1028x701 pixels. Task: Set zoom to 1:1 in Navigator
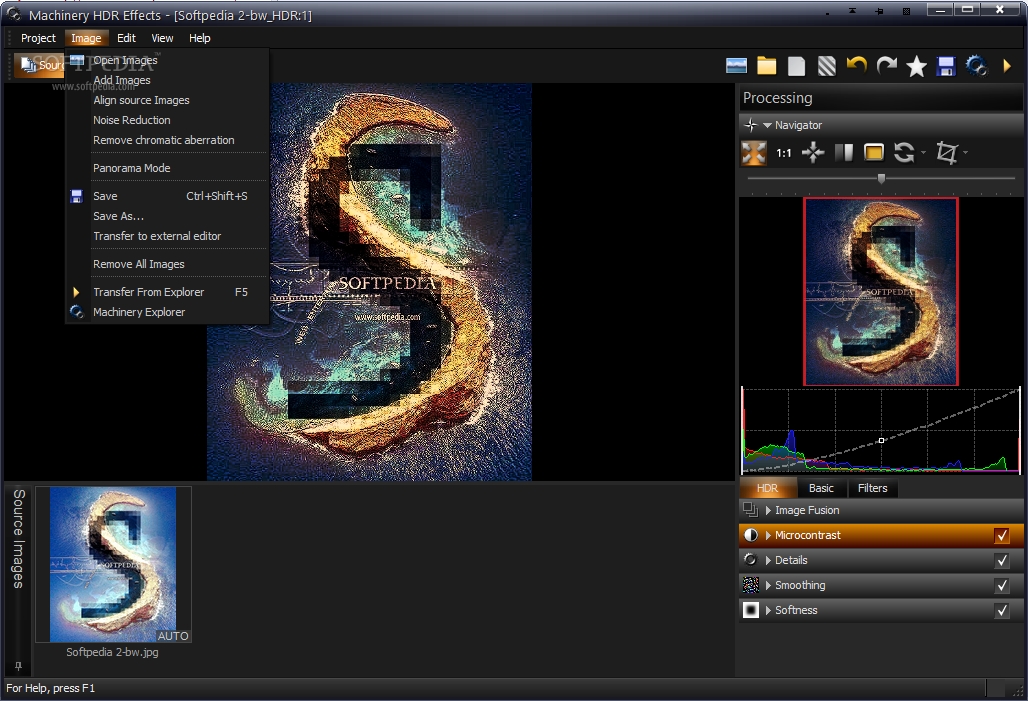pyautogui.click(x=783, y=153)
